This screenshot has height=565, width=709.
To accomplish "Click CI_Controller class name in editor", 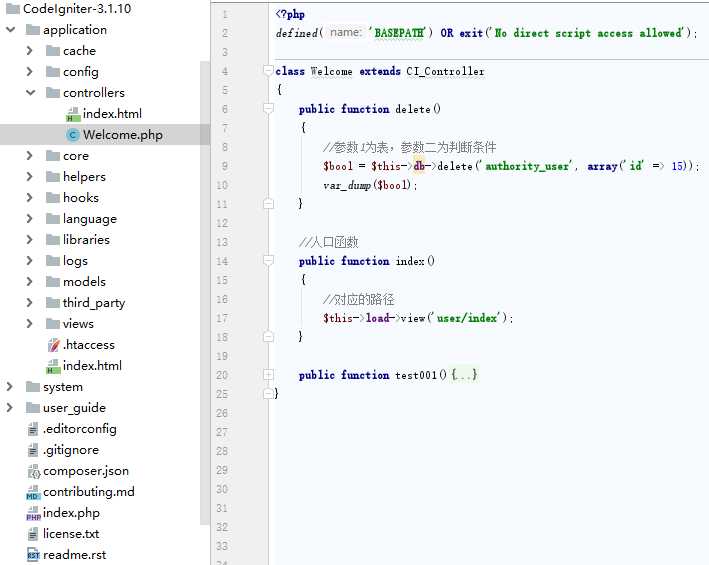I will click(445, 71).
